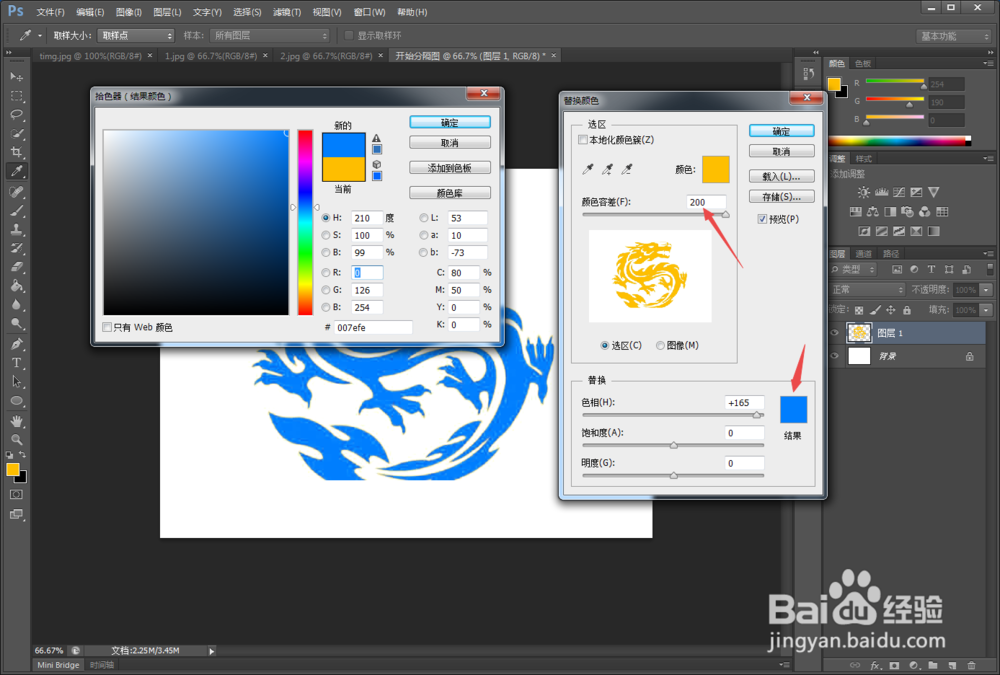
Task: Select the Hand tool
Action: 17,421
